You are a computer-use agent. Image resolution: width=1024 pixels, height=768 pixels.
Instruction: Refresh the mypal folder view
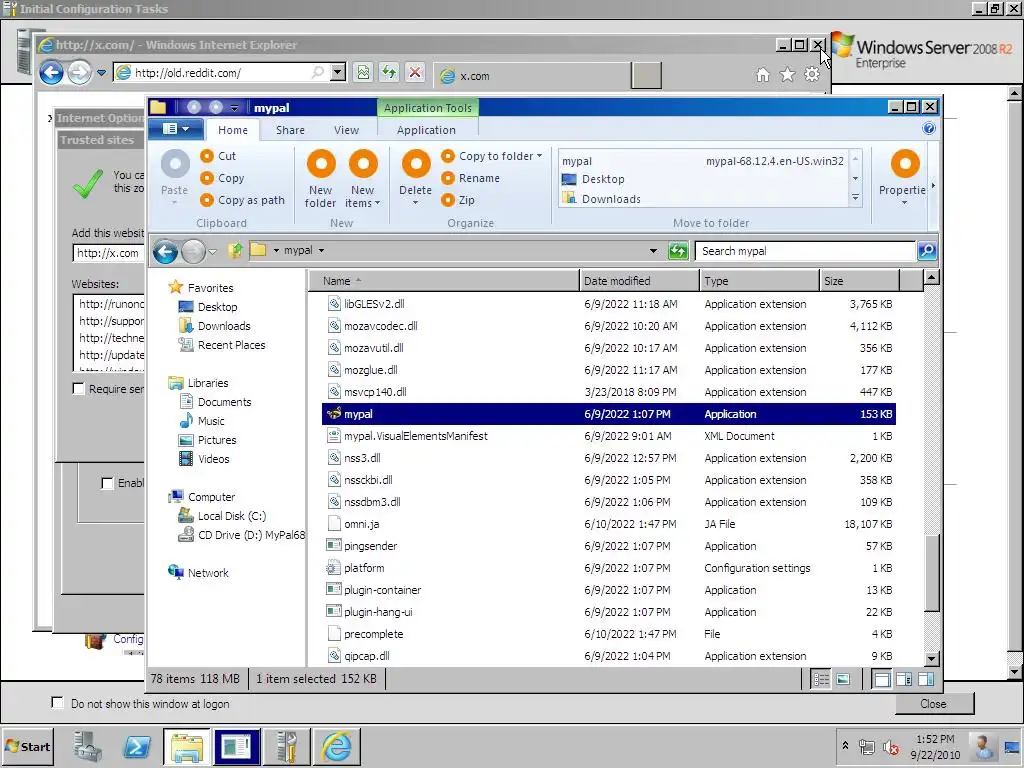(678, 251)
